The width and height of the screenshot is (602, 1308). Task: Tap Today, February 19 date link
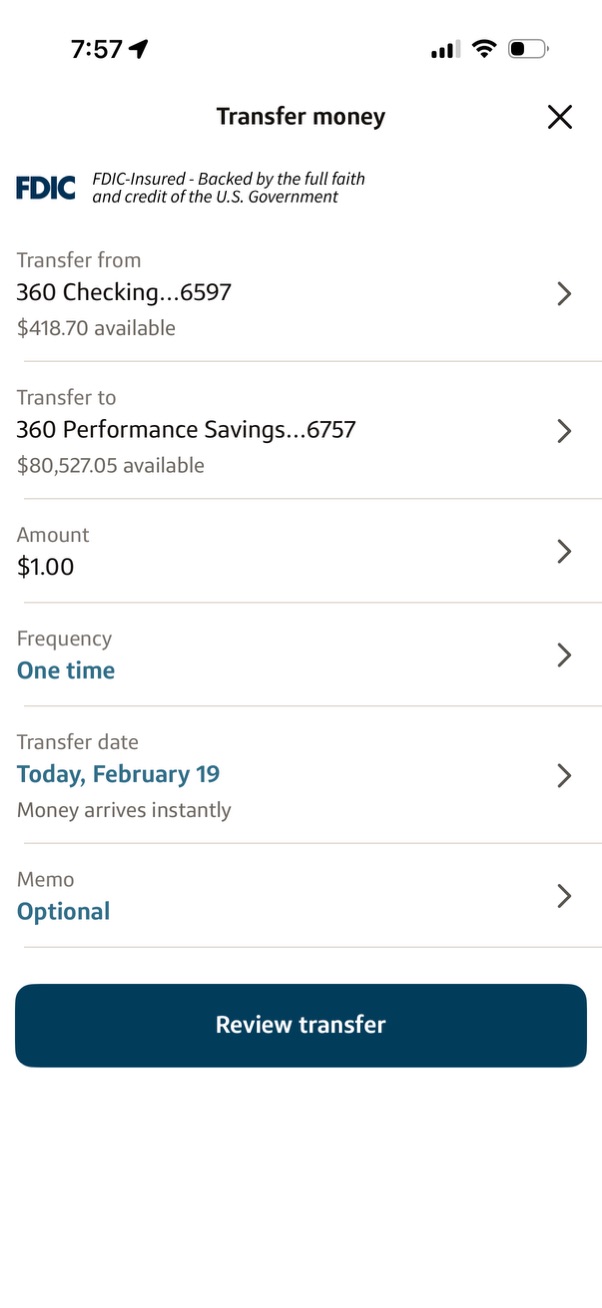pyautogui.click(x=118, y=773)
